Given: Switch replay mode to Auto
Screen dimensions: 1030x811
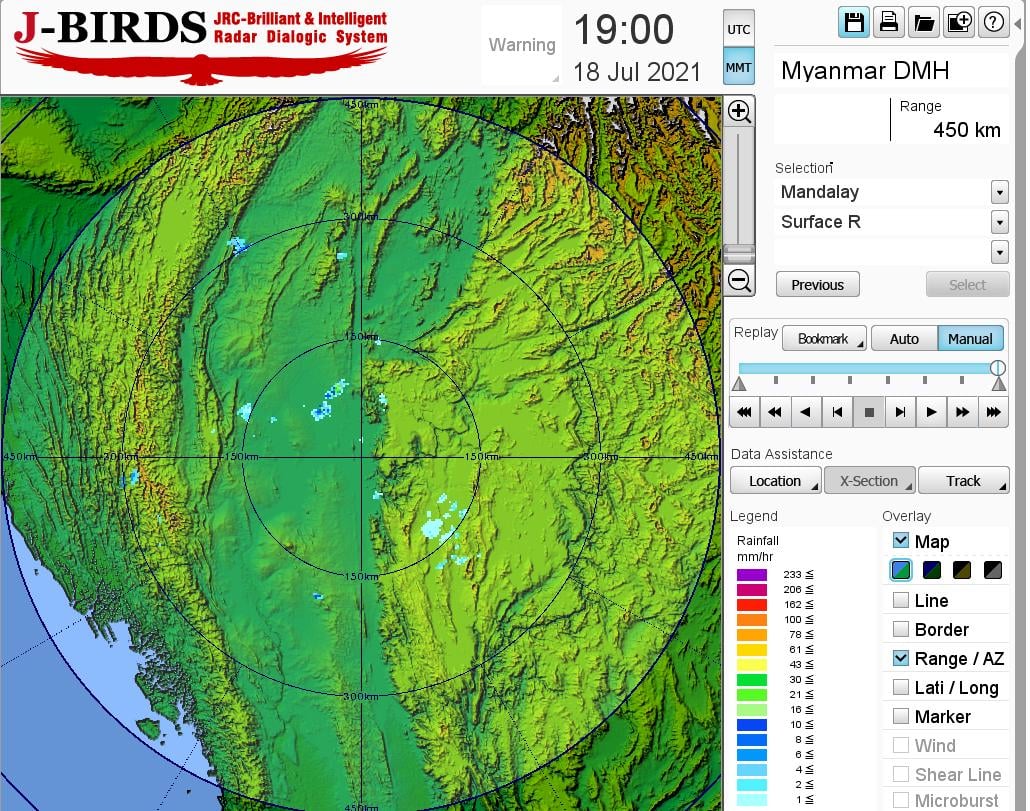Looking at the screenshot, I should point(903,339).
